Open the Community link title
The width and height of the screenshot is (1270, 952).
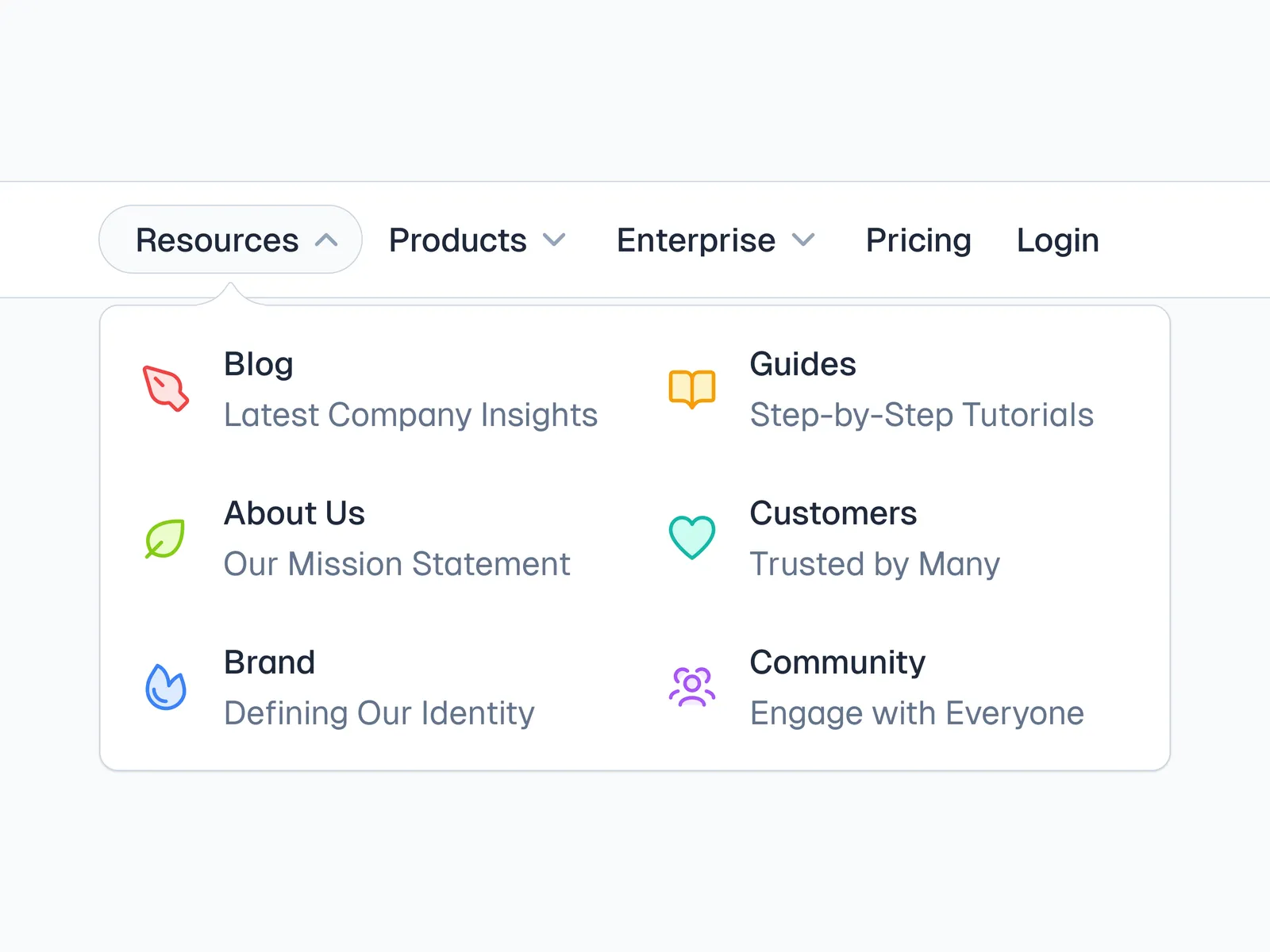(x=837, y=662)
